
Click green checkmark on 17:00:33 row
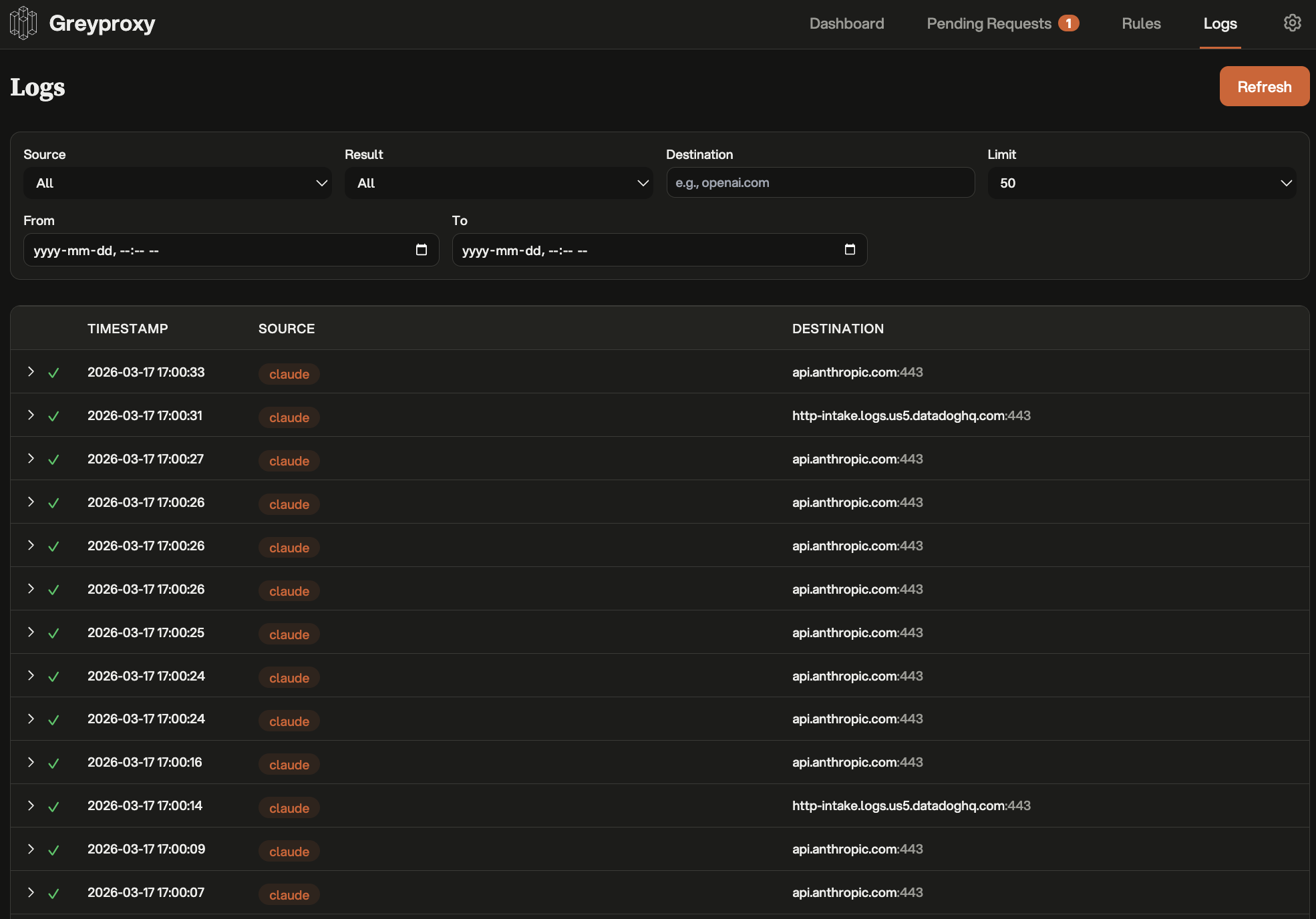[x=53, y=373]
